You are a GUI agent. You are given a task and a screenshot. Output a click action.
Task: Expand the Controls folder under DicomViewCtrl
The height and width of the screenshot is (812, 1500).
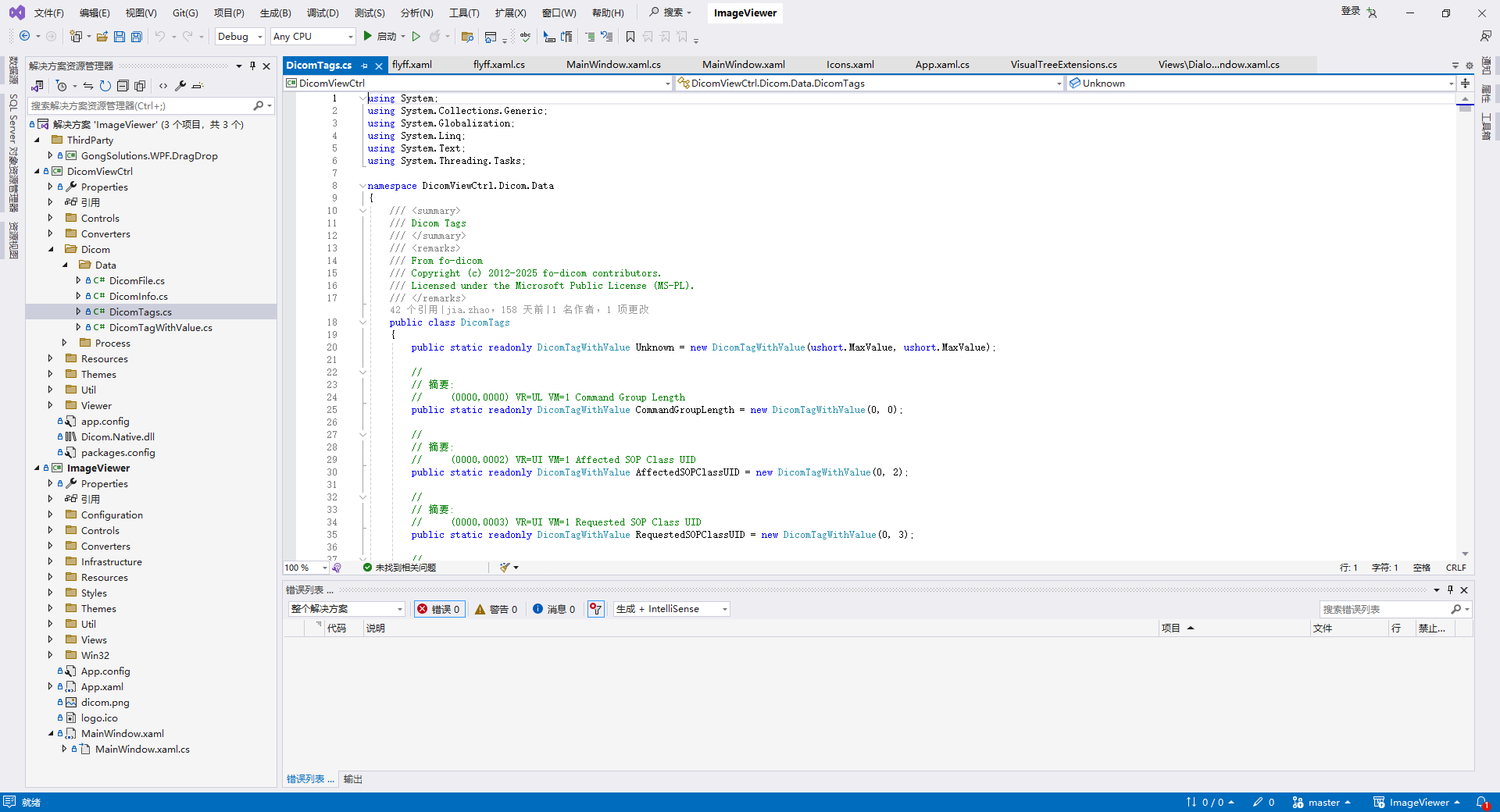[x=51, y=219]
